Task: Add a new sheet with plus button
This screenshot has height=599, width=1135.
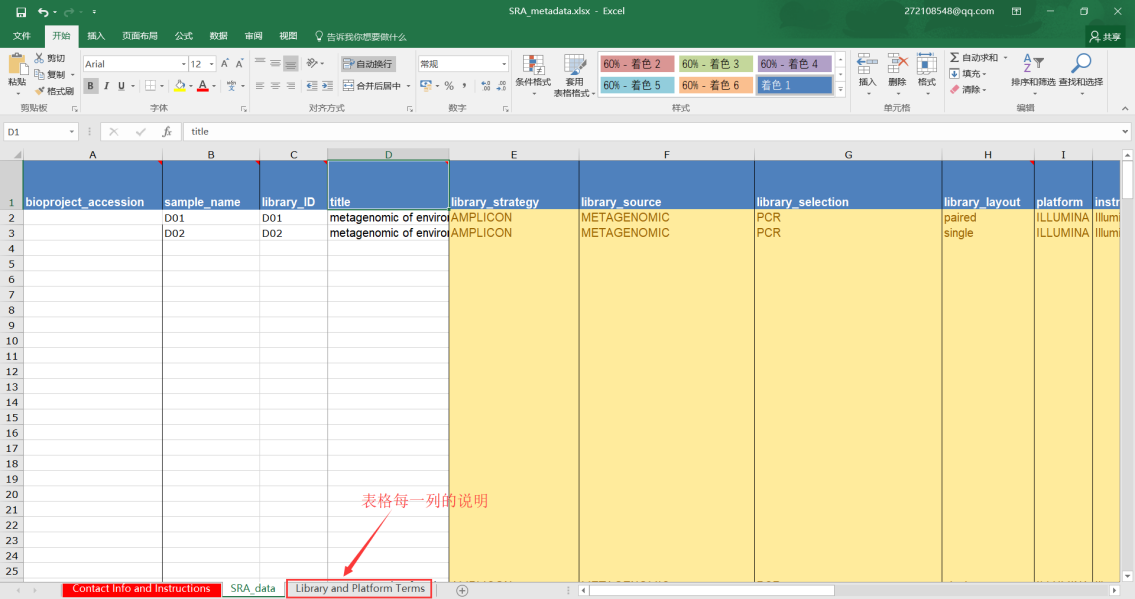Action: pyautogui.click(x=462, y=590)
